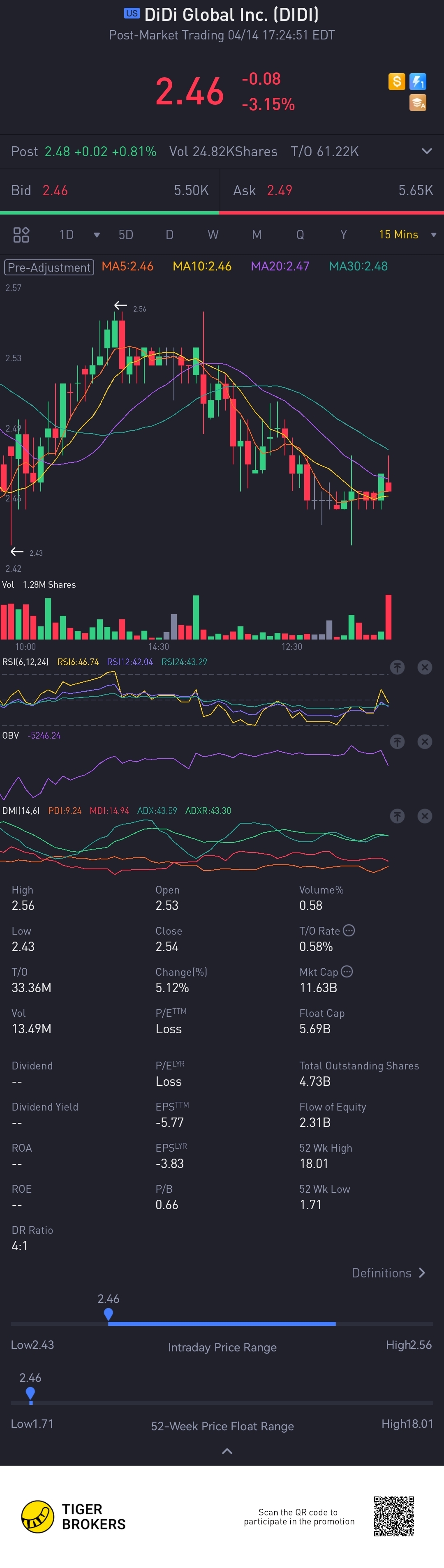Tap the 52-week price range marker
Viewport: 444px width, 1568px height.
[x=30, y=1393]
